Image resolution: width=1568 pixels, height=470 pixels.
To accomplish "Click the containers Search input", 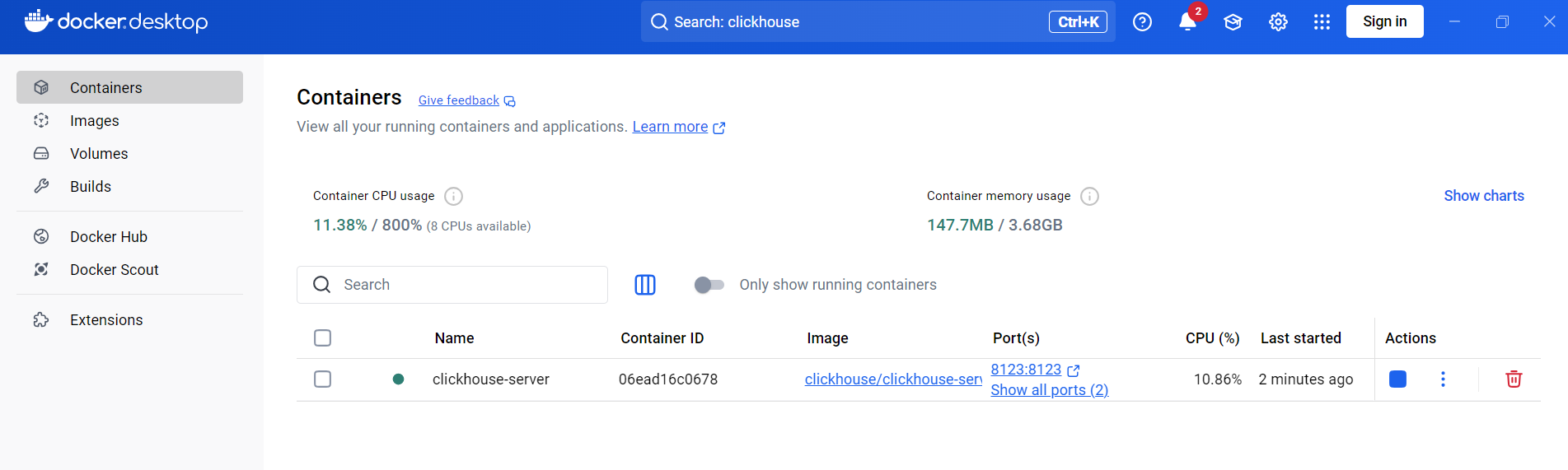I will (452, 285).
